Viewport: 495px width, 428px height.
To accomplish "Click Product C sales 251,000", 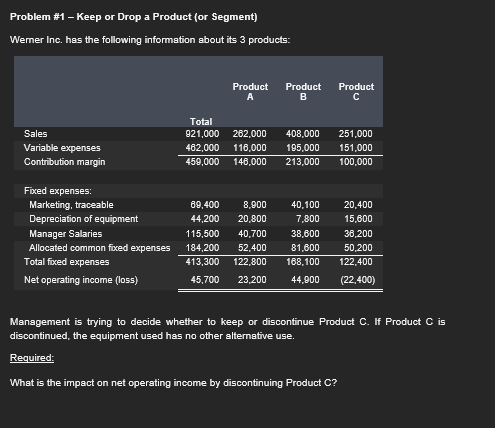I will (356, 134).
